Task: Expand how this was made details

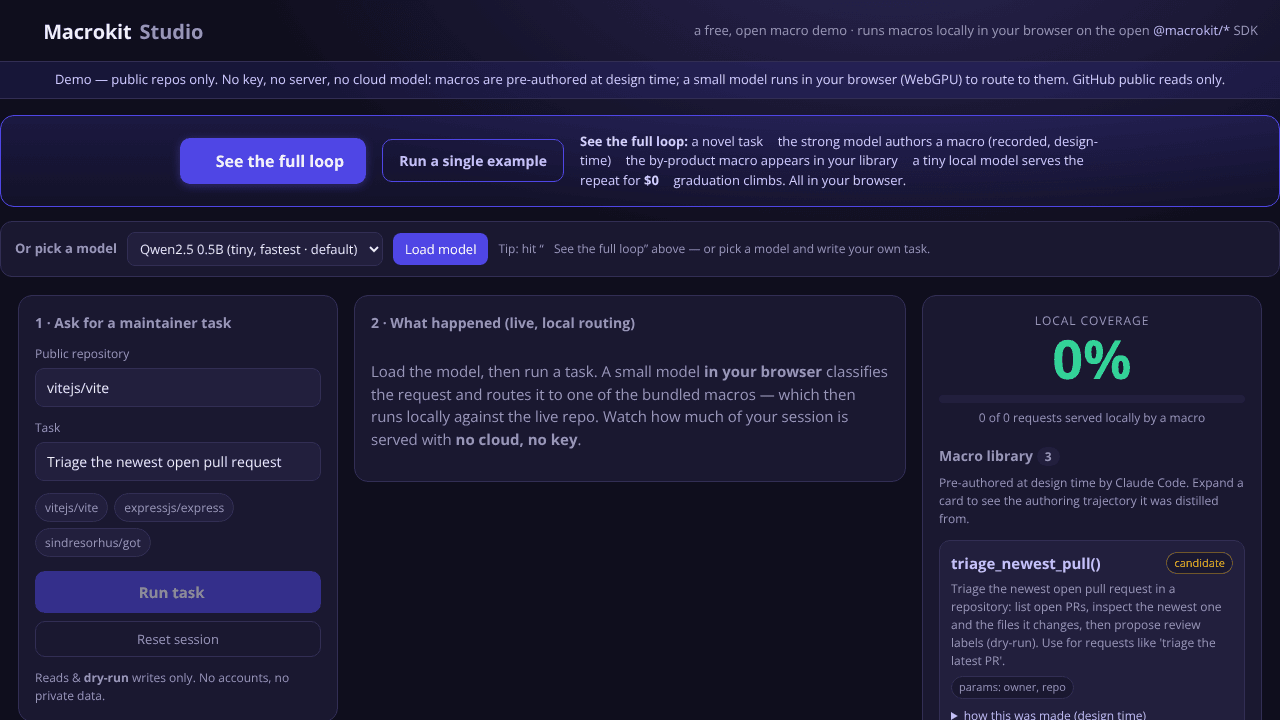Action: (x=1048, y=714)
